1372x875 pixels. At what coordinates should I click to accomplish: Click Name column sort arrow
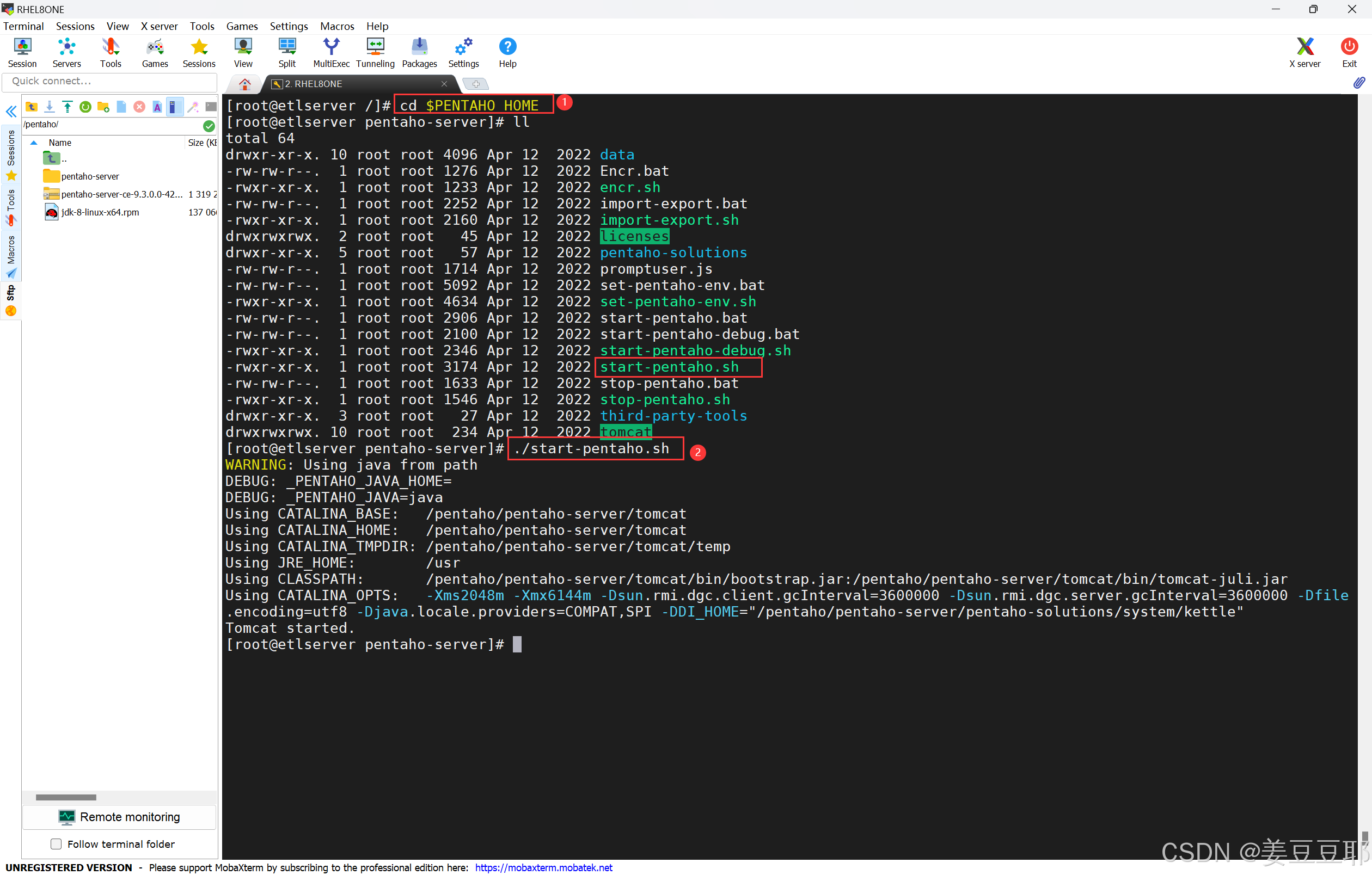coord(34,143)
